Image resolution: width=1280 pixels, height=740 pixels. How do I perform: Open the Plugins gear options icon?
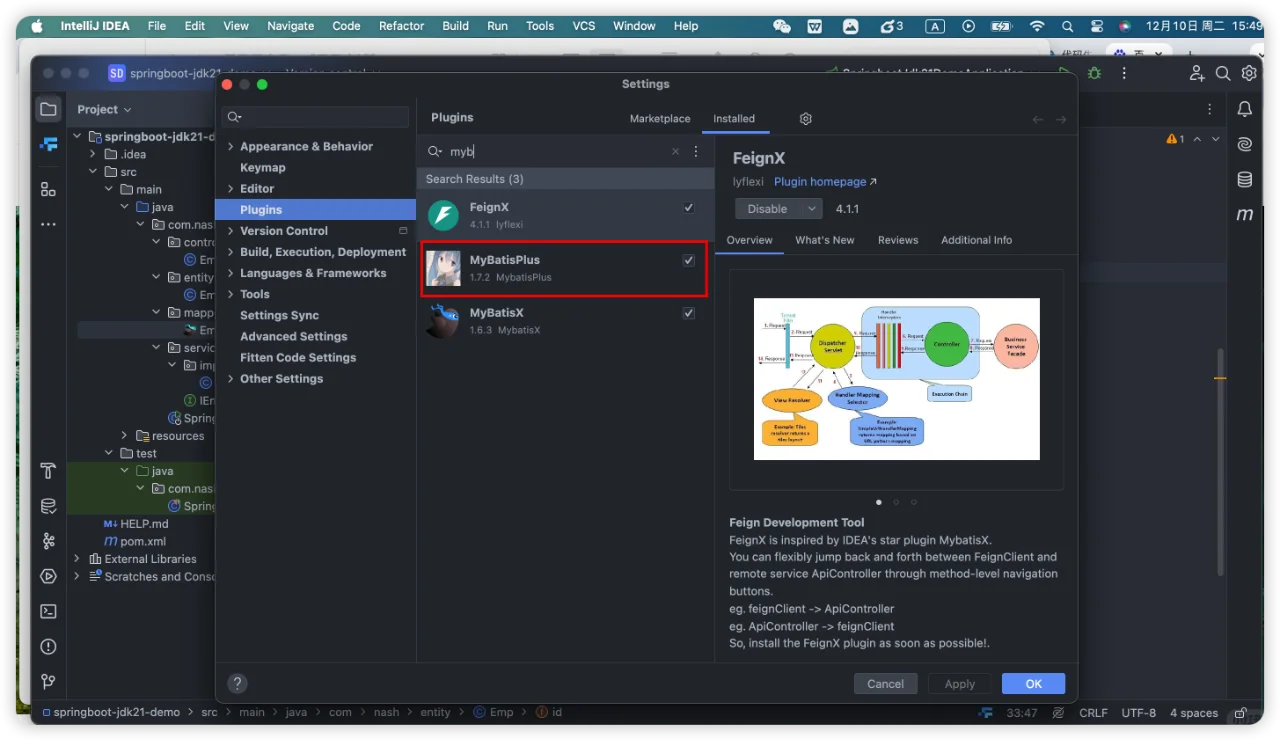[806, 118]
